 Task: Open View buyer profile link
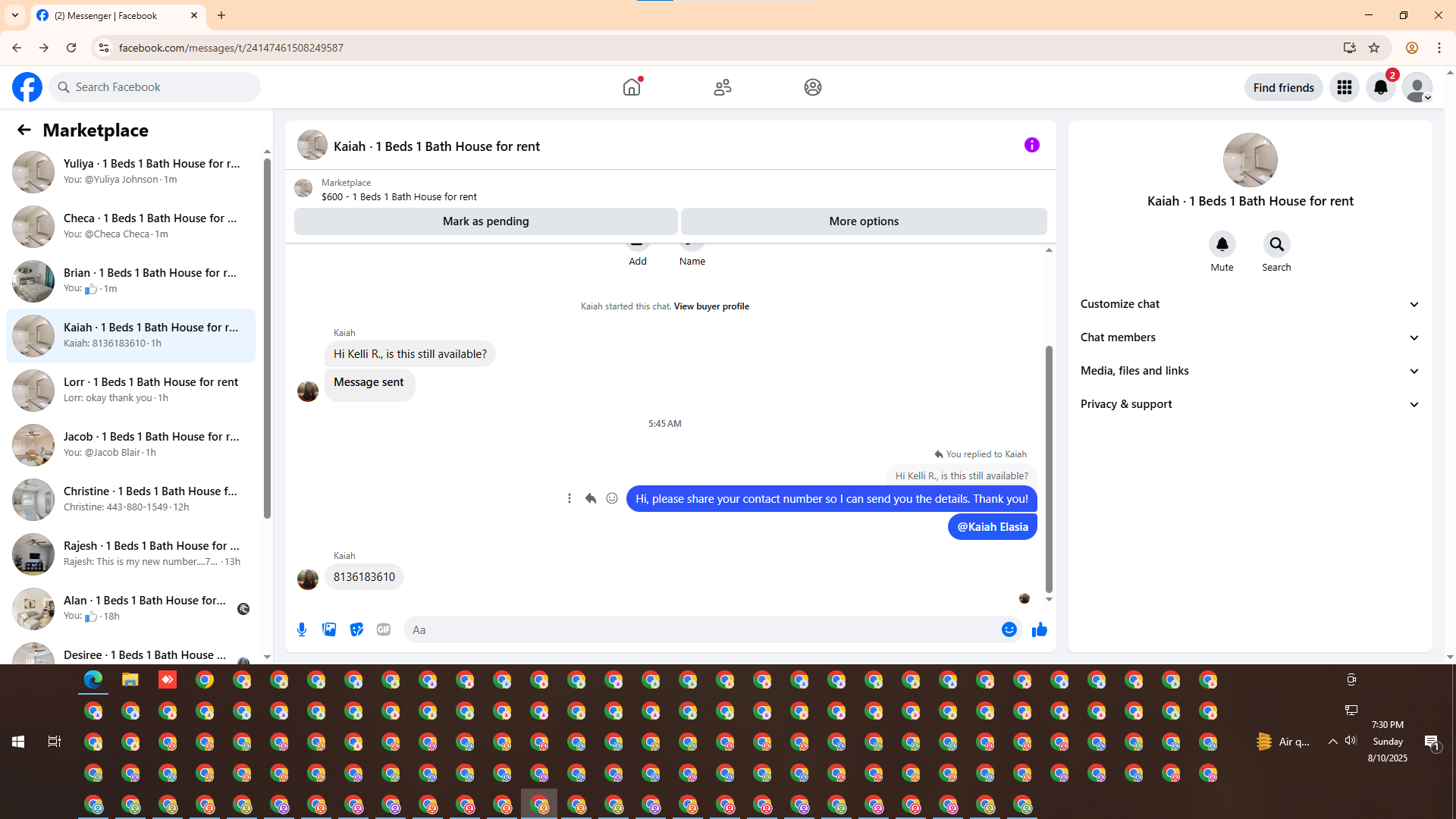(x=711, y=306)
